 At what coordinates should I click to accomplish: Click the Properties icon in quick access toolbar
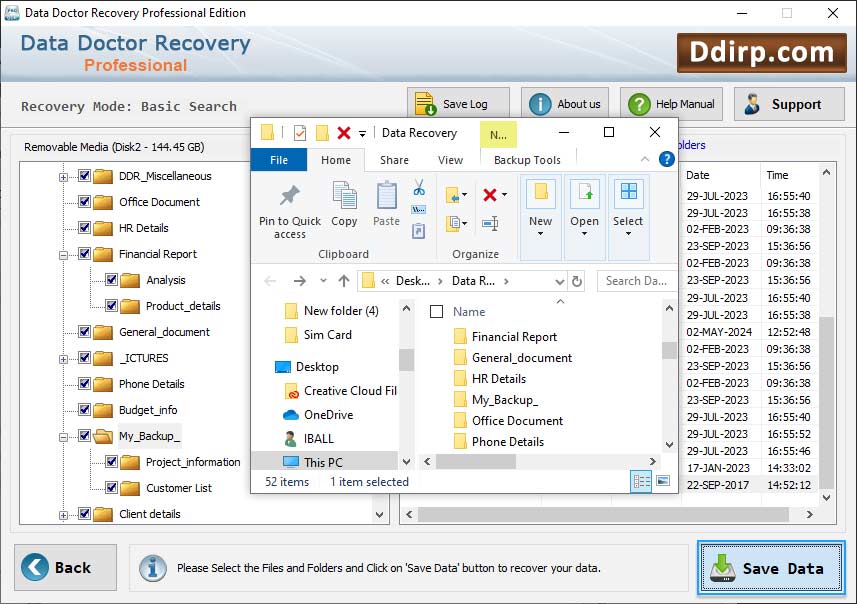point(300,133)
